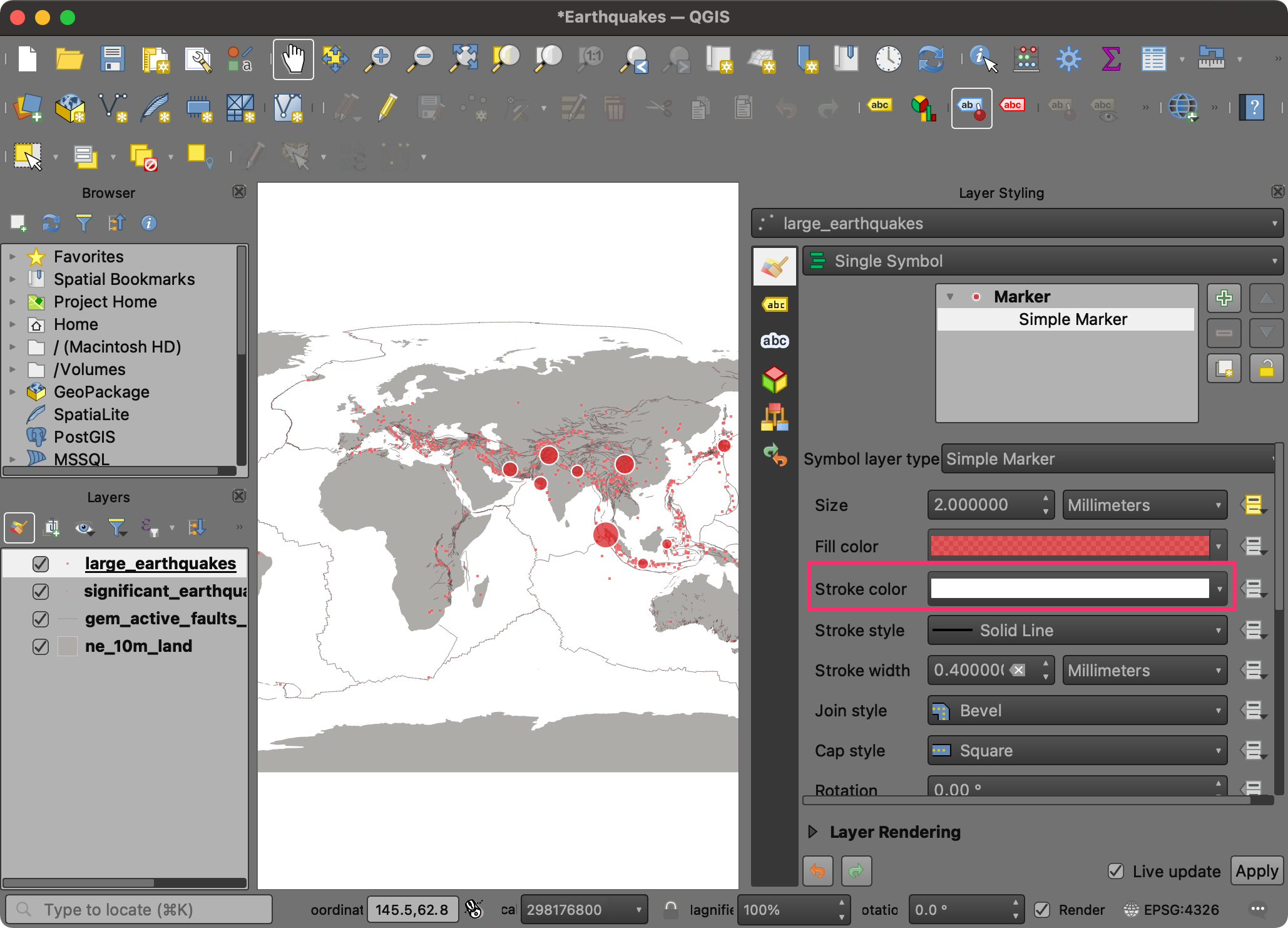Viewport: 1288px width, 928px height.
Task: Lock the symbol layer's color
Action: pos(1266,368)
